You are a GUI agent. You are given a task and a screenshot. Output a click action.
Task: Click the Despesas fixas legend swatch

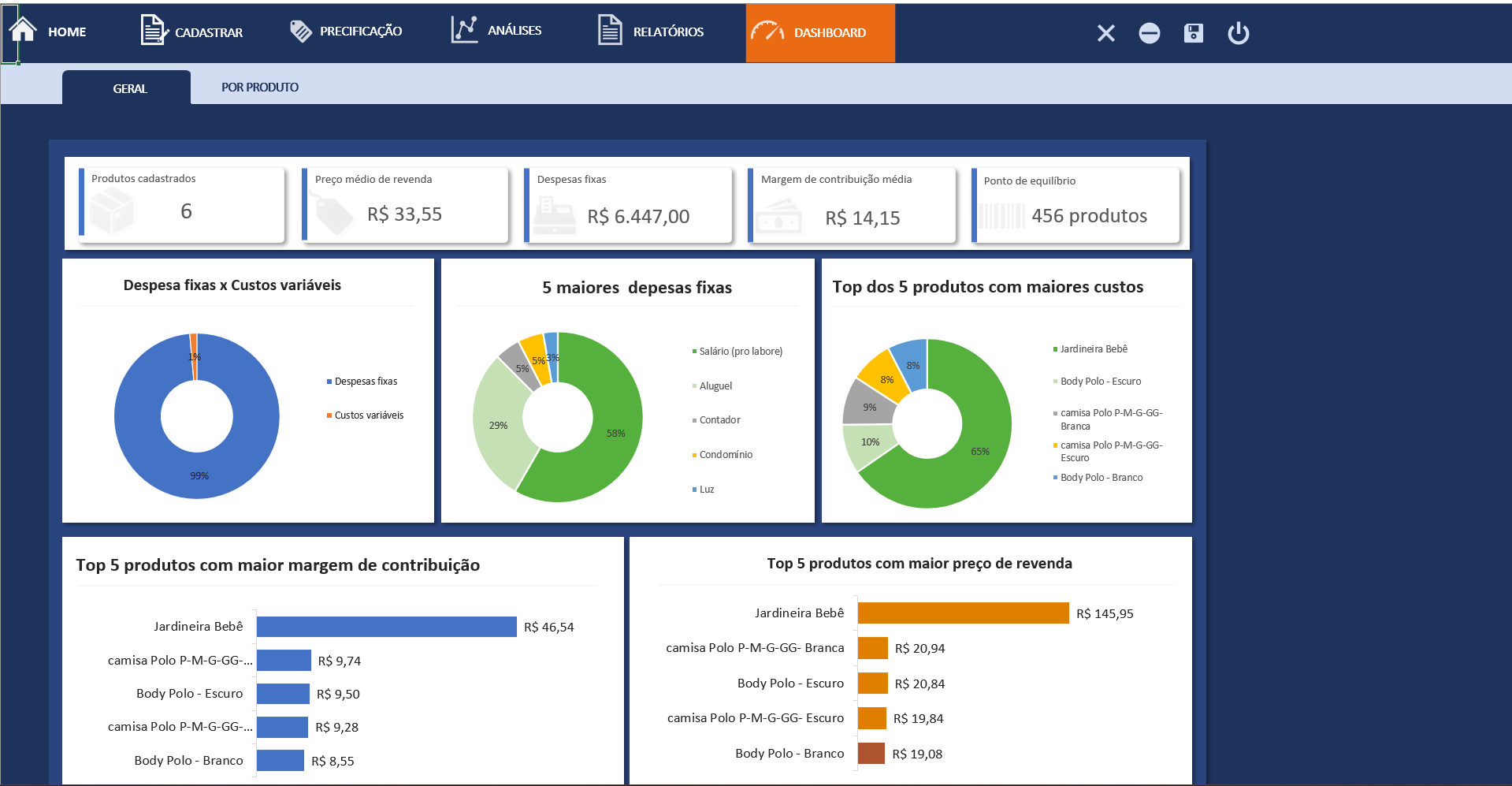point(329,382)
